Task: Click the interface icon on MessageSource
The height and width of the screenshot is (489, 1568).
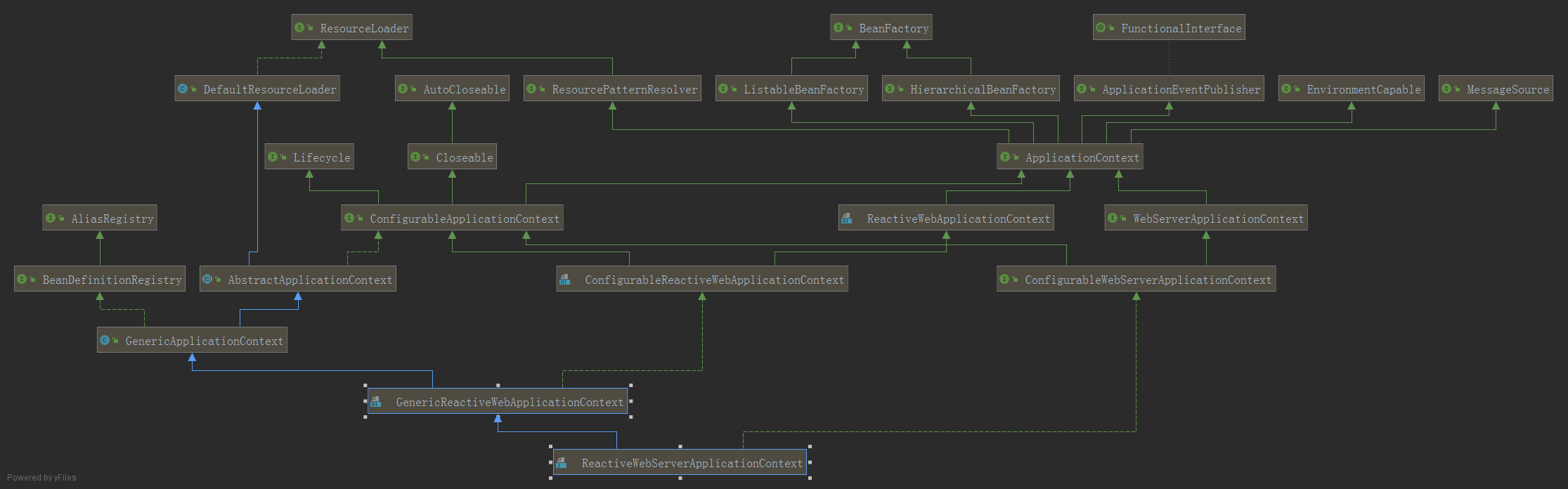Action: (x=1446, y=89)
